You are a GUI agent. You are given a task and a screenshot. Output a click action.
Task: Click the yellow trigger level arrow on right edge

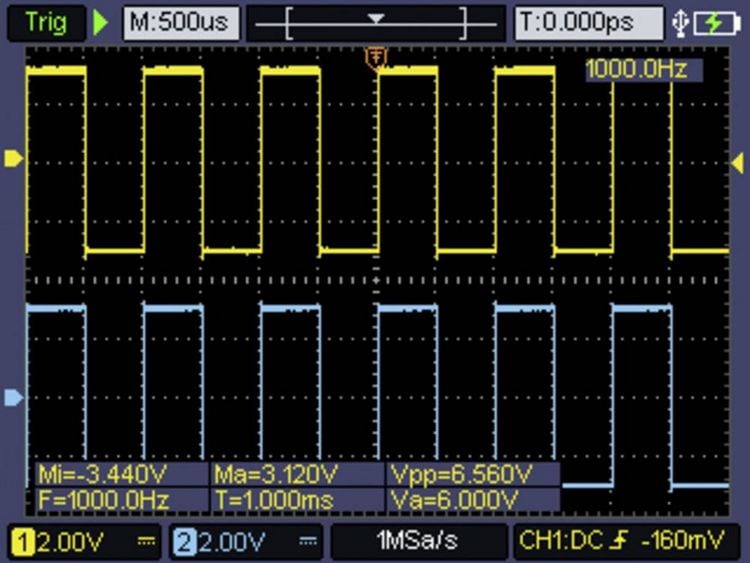(x=738, y=163)
